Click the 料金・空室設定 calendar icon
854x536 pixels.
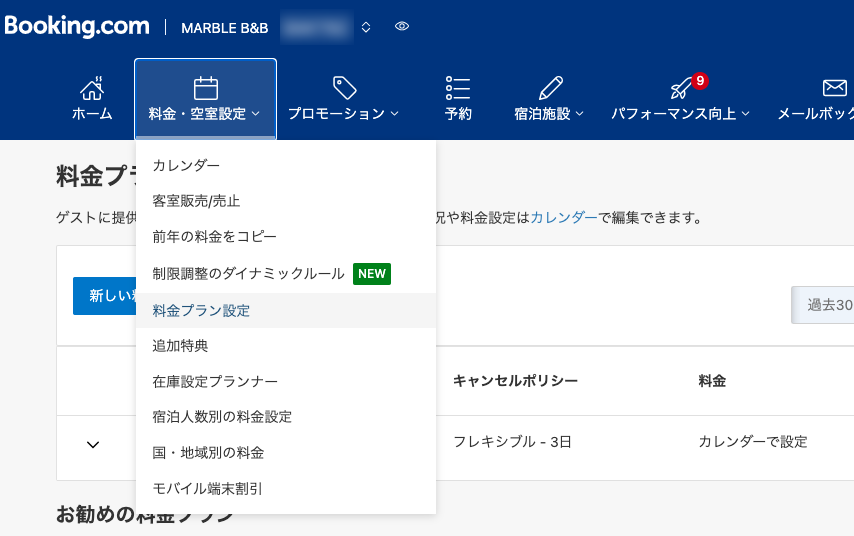(205, 88)
